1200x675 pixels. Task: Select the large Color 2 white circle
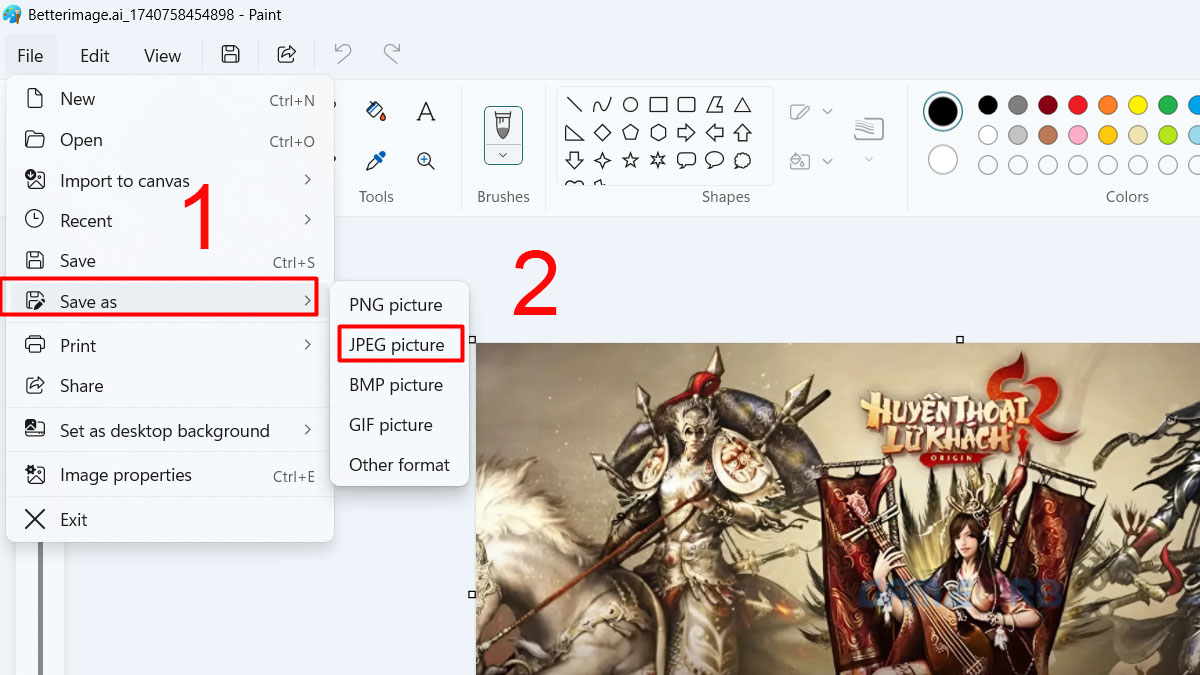[x=943, y=160]
